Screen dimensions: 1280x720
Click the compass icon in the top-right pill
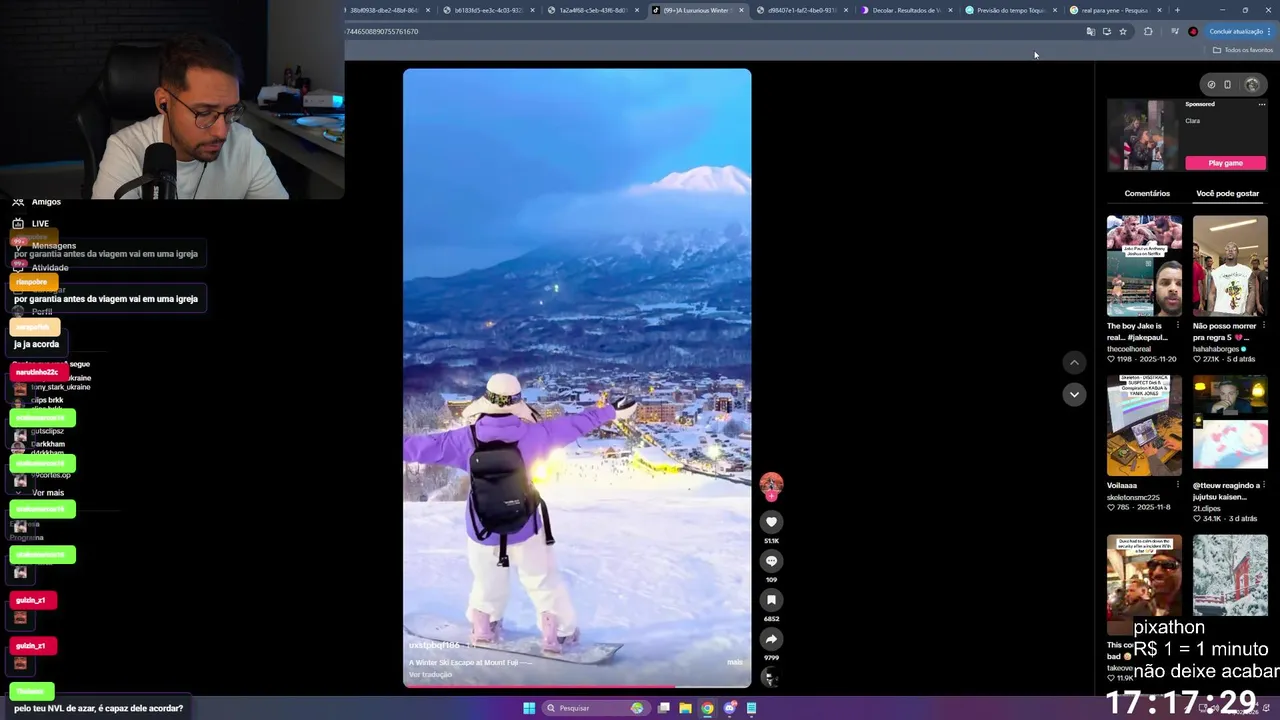1211,85
